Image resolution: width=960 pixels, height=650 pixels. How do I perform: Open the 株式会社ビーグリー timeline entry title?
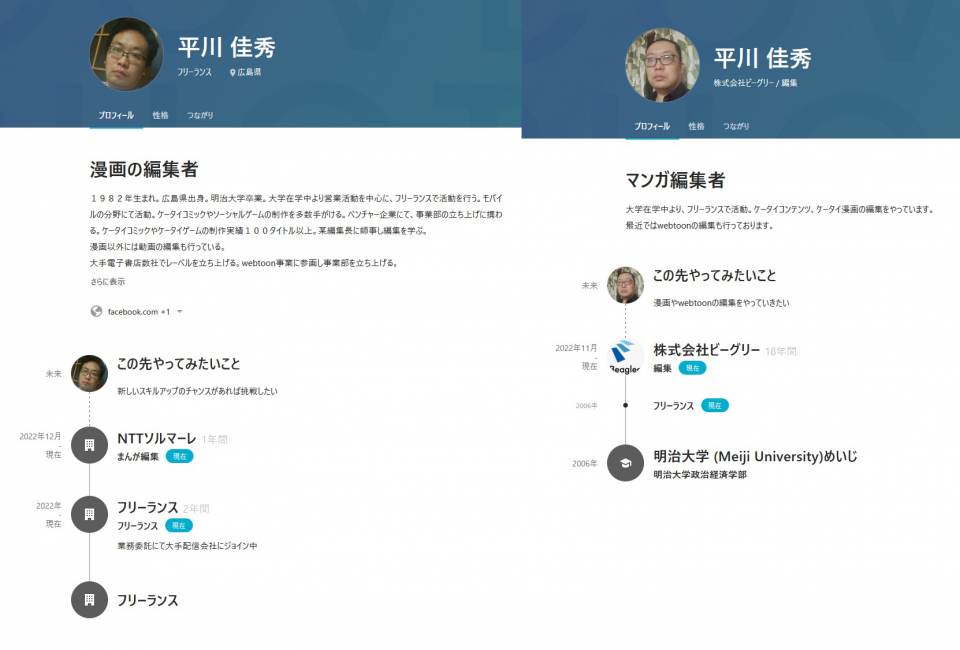[706, 350]
